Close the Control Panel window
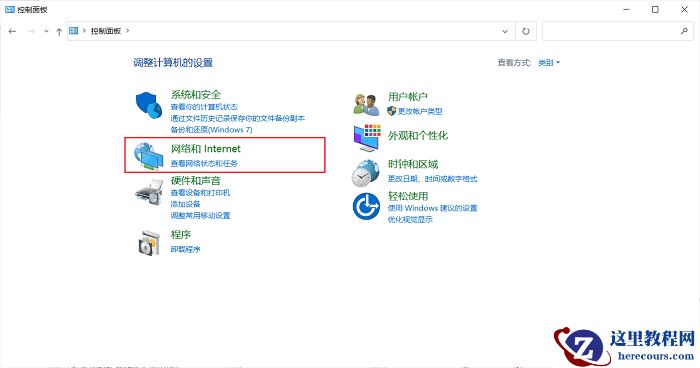The image size is (700, 368). [x=684, y=9]
